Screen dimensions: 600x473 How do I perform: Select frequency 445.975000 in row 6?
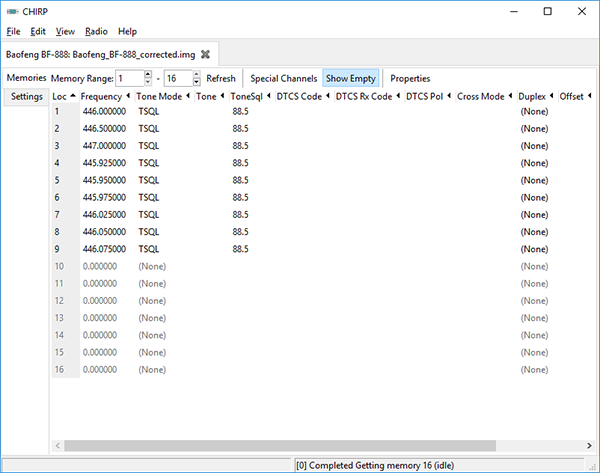pos(104,197)
